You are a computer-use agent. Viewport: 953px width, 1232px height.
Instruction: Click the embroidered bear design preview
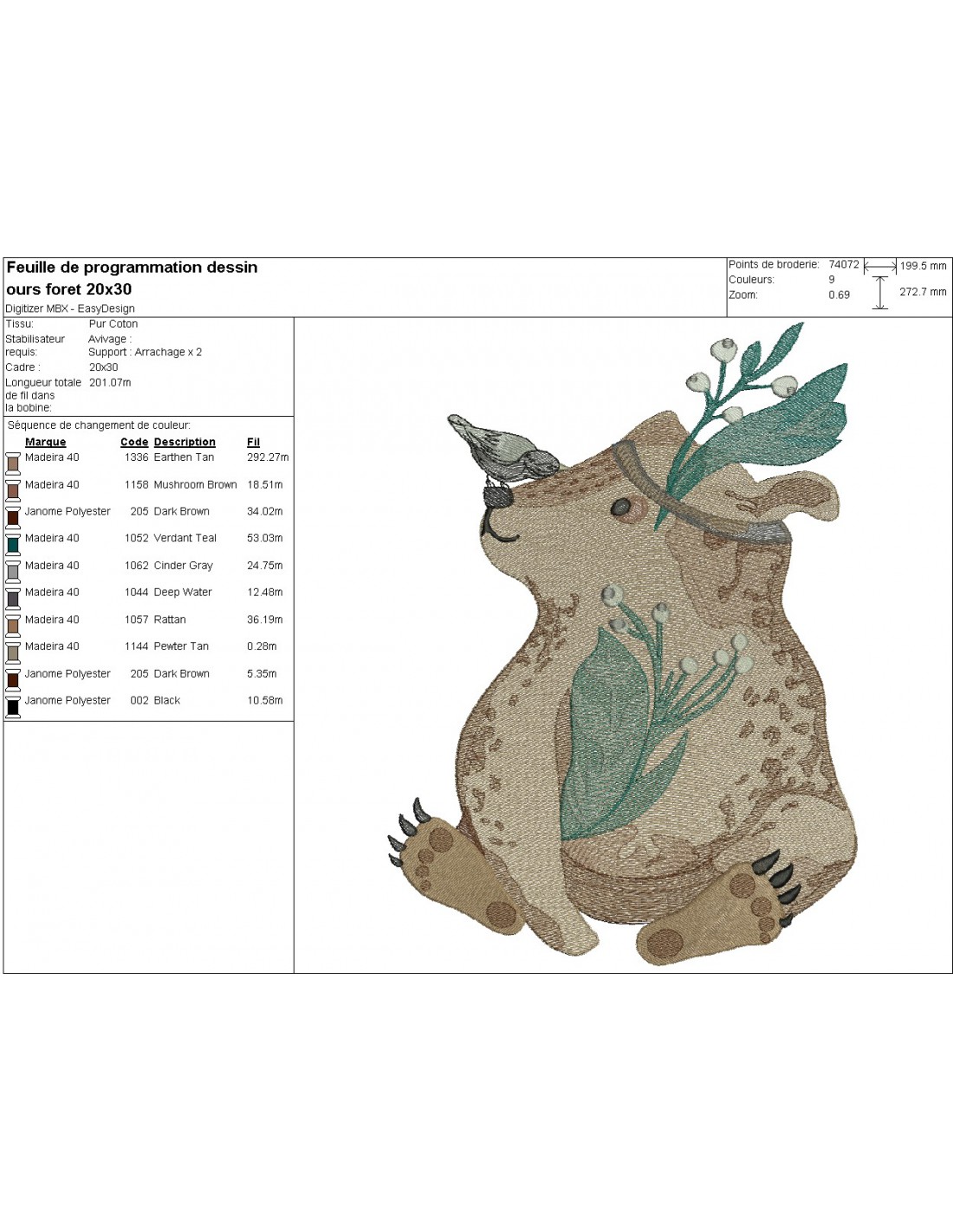[x=623, y=645]
